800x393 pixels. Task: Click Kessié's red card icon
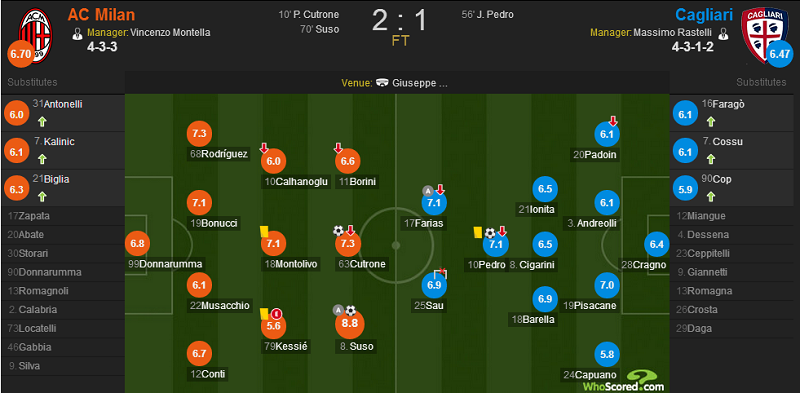pos(276,313)
